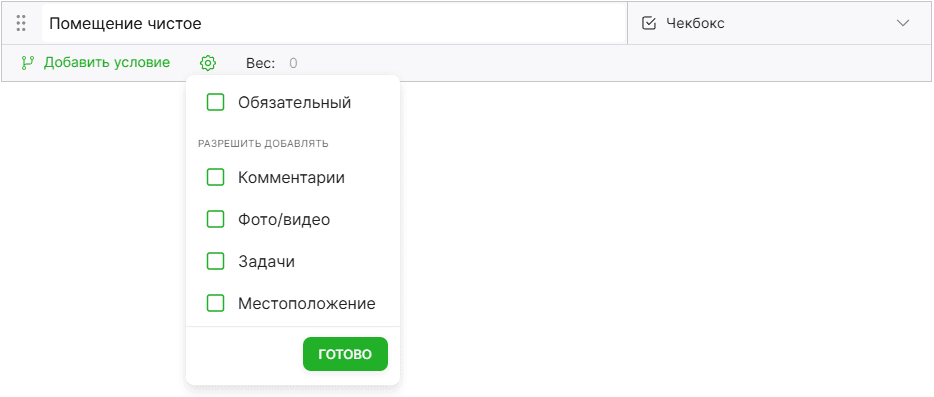Click the weight value 0 field
Image resolution: width=934 pixels, height=397 pixels.
(293, 63)
